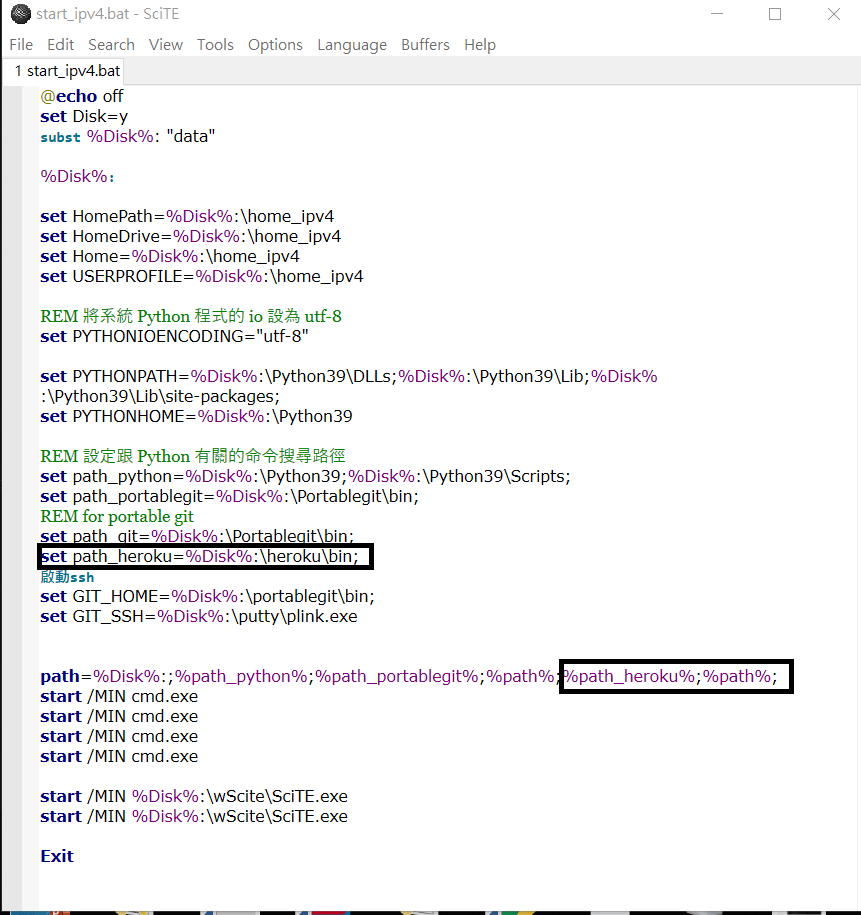Viewport: 861px width, 915px height.
Task: Open the View menu
Action: coord(166,45)
